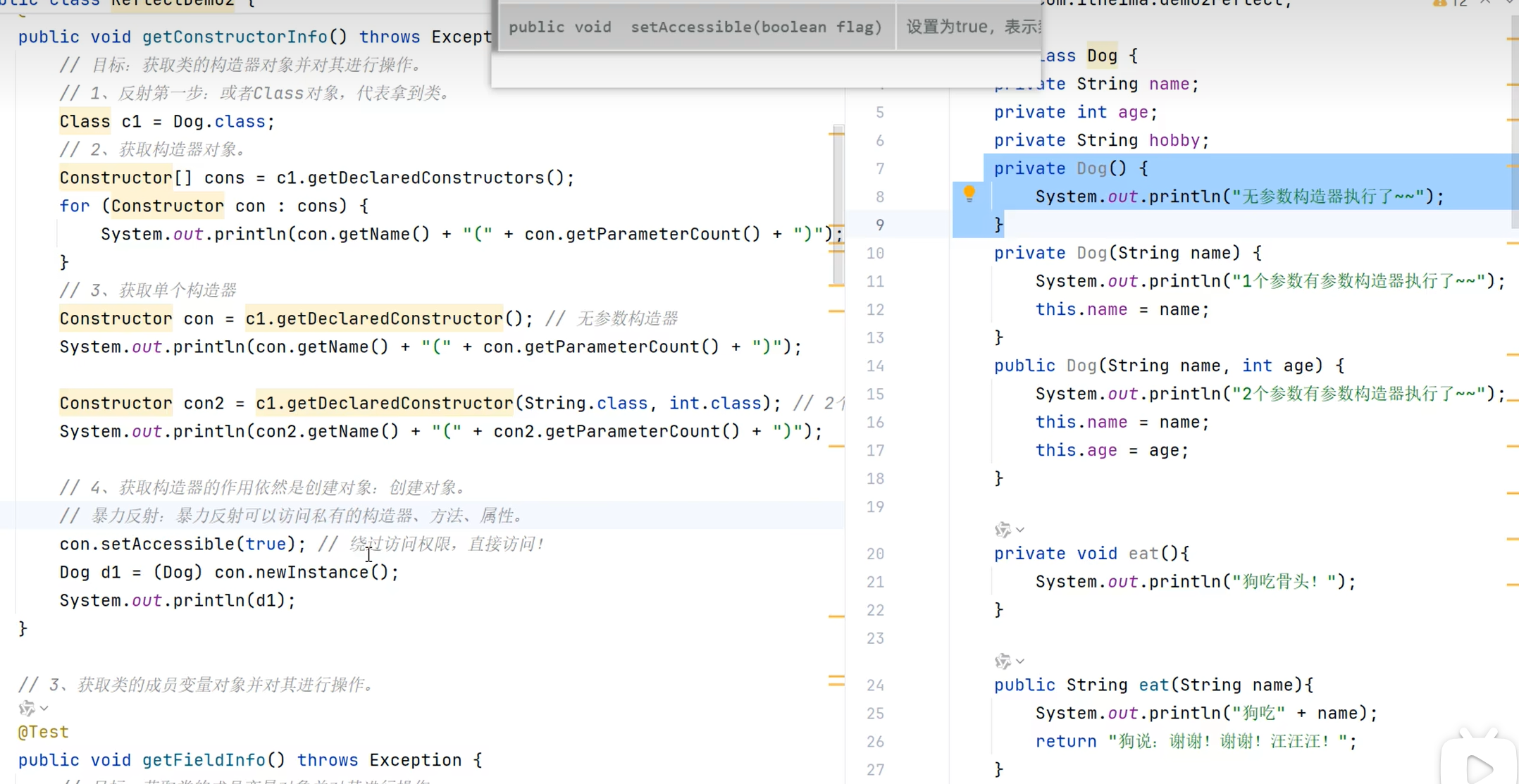Click AI assistant icon above private eat()
Screen dimensions: 1519x784
(x=1003, y=530)
